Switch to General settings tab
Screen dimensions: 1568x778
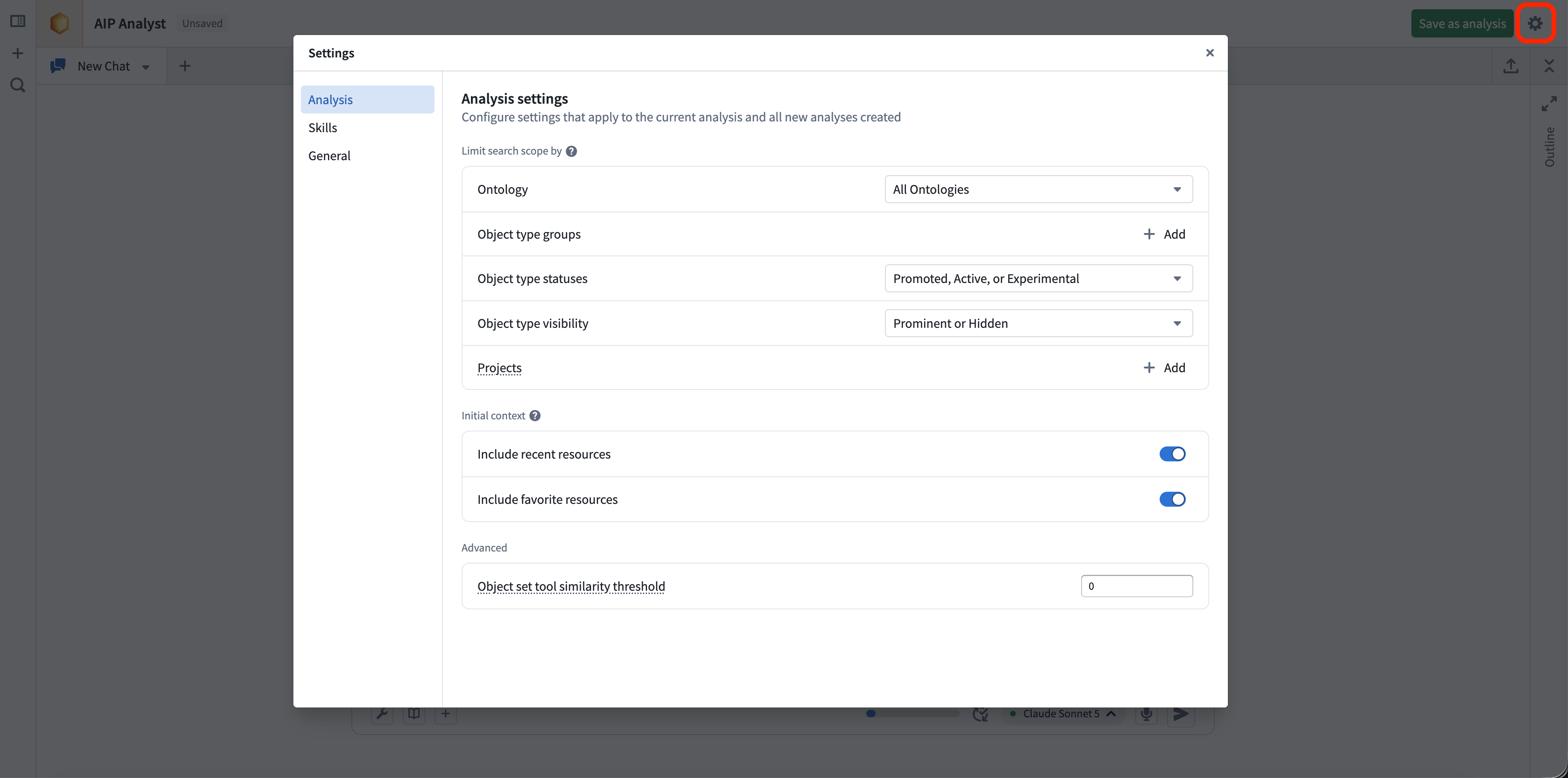(x=367, y=155)
